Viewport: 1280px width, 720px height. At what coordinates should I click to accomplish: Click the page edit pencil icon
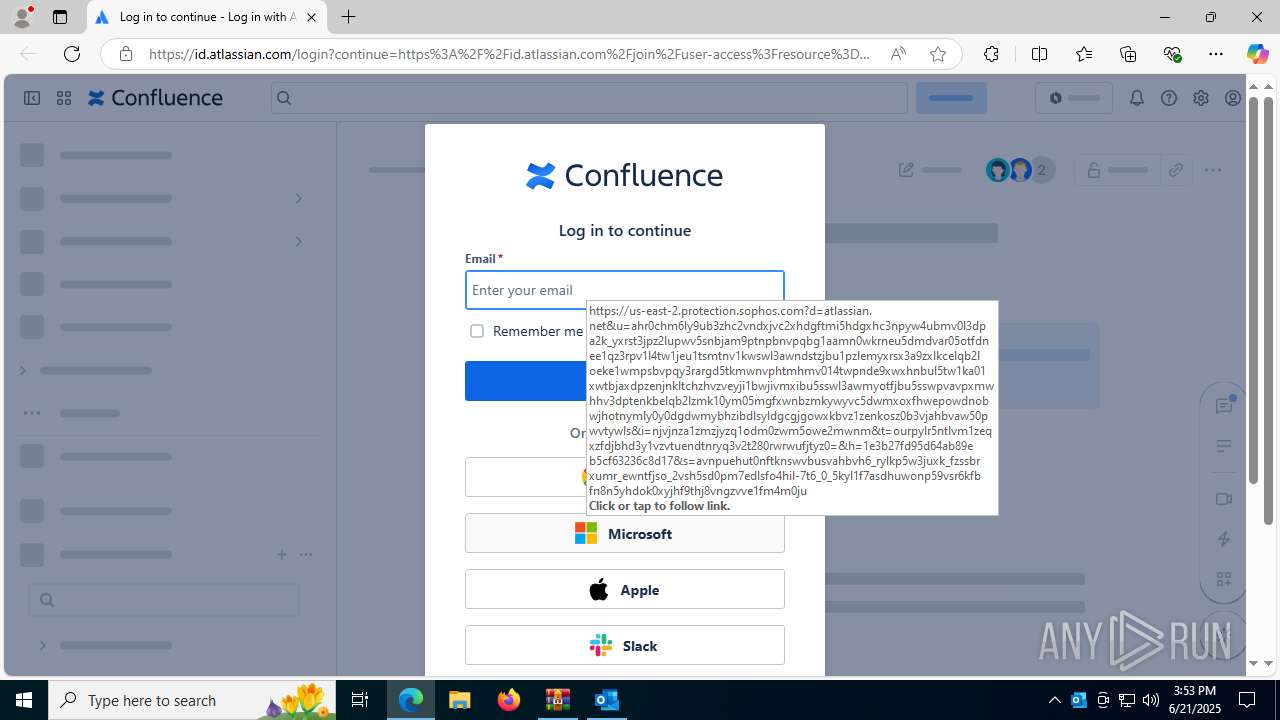906,170
